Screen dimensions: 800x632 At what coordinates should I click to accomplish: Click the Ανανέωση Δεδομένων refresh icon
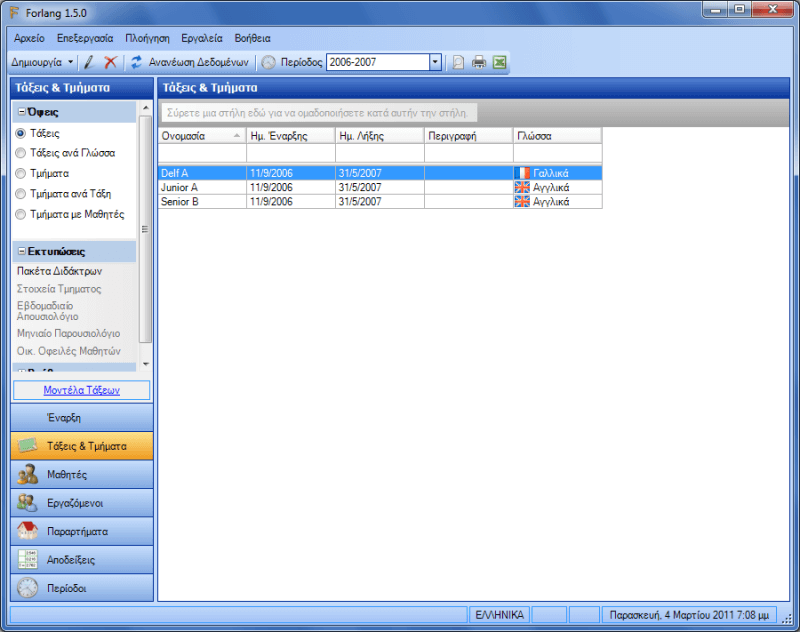pyautogui.click(x=136, y=62)
